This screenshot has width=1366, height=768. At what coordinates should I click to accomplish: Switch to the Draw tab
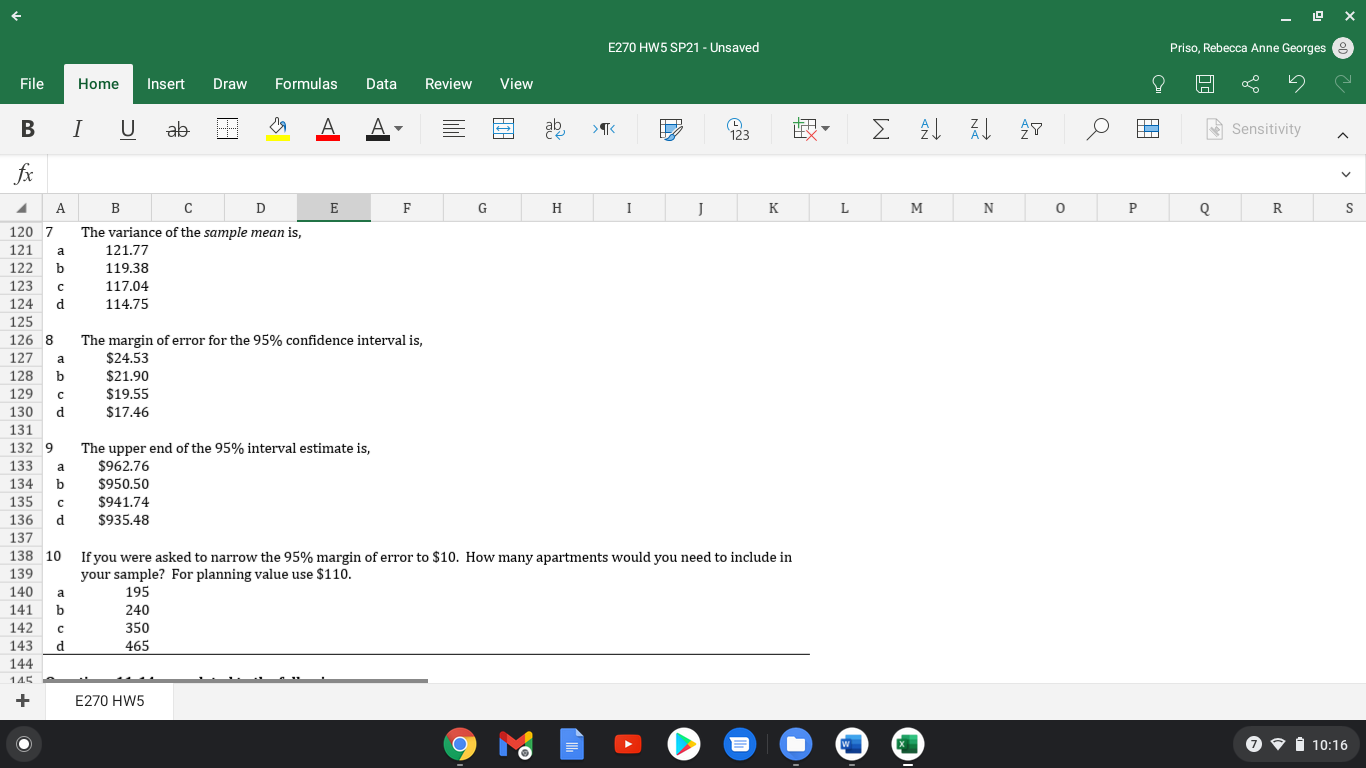click(230, 84)
